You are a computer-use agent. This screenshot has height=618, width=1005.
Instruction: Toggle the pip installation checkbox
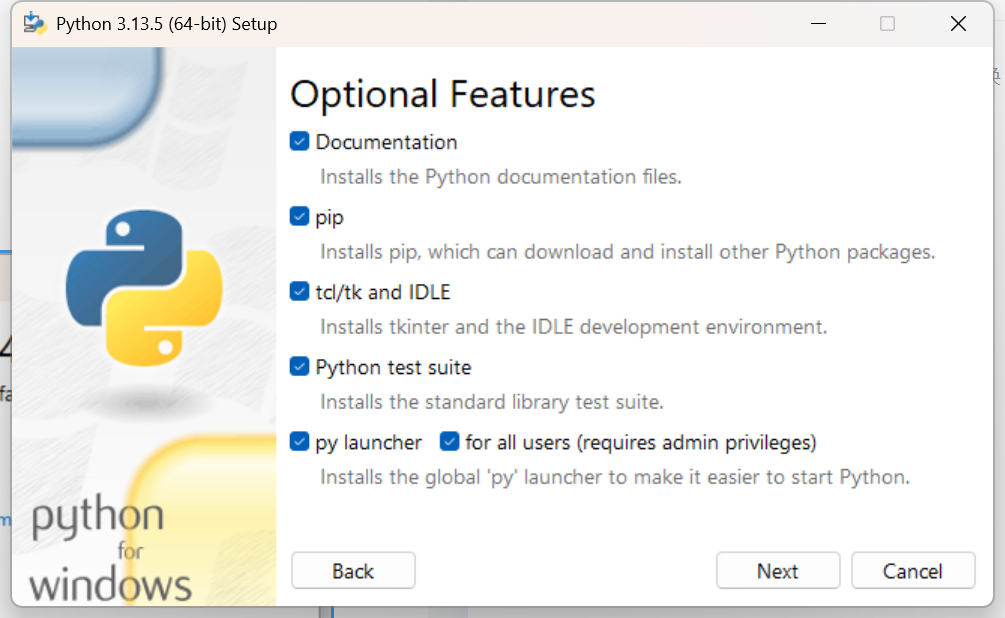(298, 216)
